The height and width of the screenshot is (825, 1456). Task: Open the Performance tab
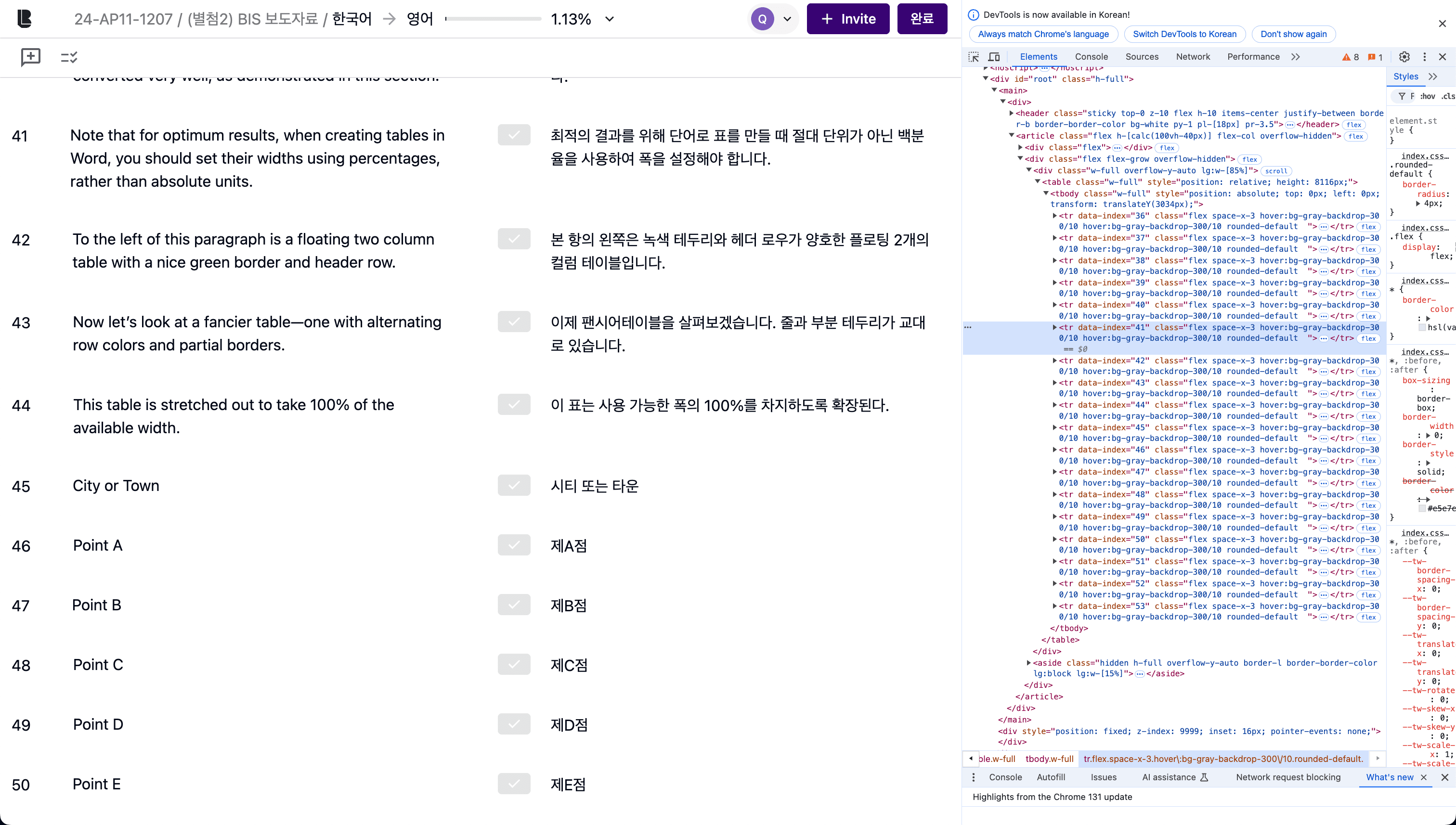[x=1253, y=57]
